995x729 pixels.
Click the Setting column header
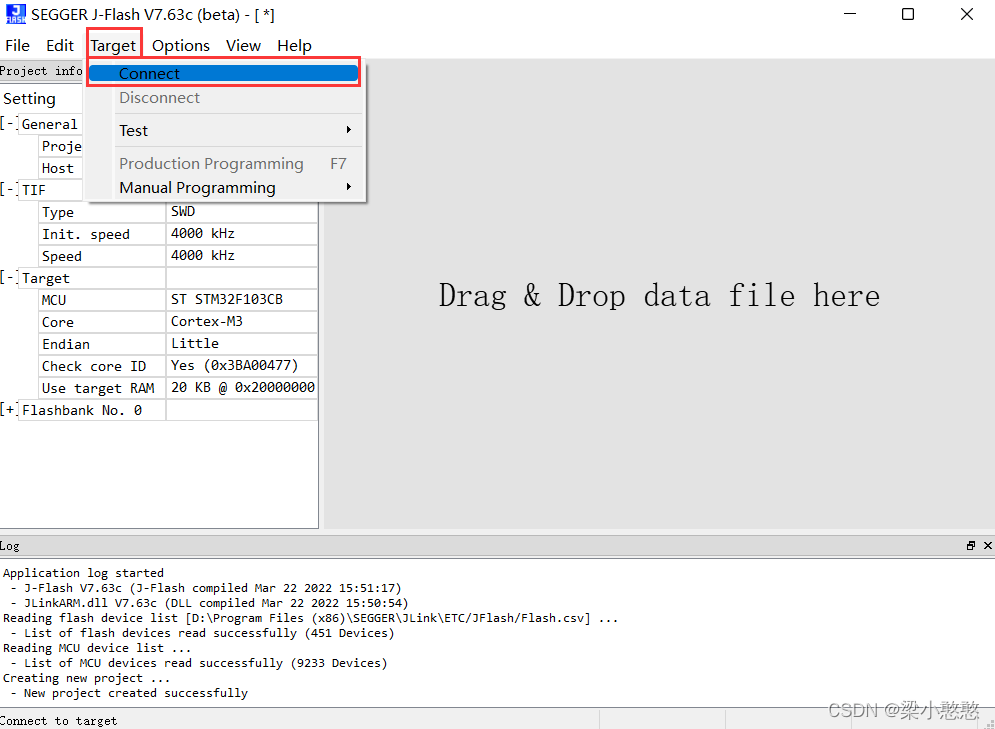29,99
